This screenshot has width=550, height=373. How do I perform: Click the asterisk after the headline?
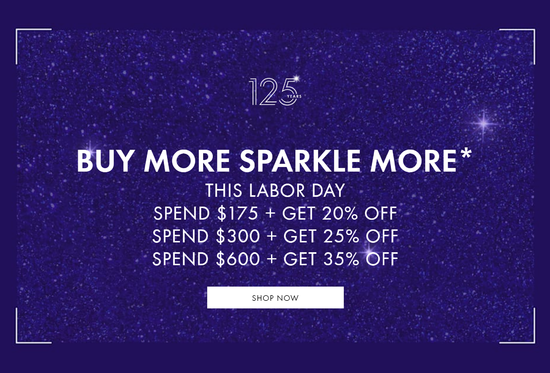[466, 155]
